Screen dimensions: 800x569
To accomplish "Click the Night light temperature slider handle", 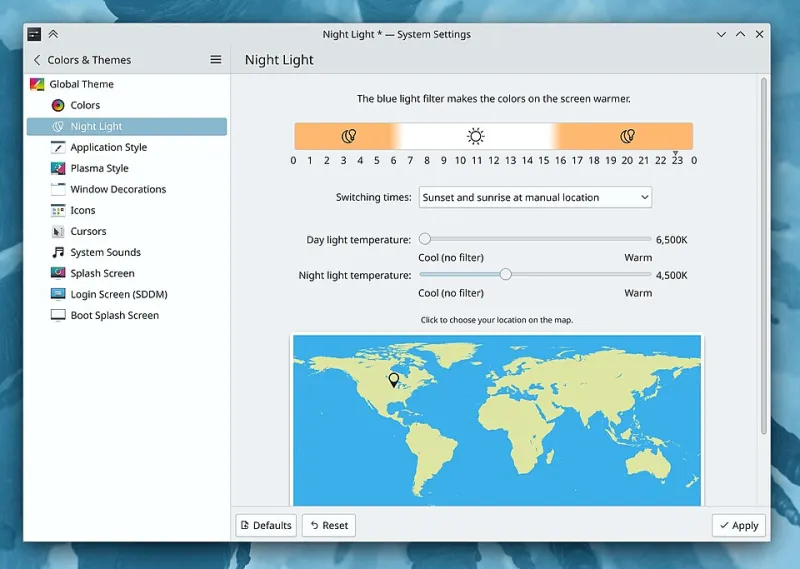I will click(x=505, y=275).
